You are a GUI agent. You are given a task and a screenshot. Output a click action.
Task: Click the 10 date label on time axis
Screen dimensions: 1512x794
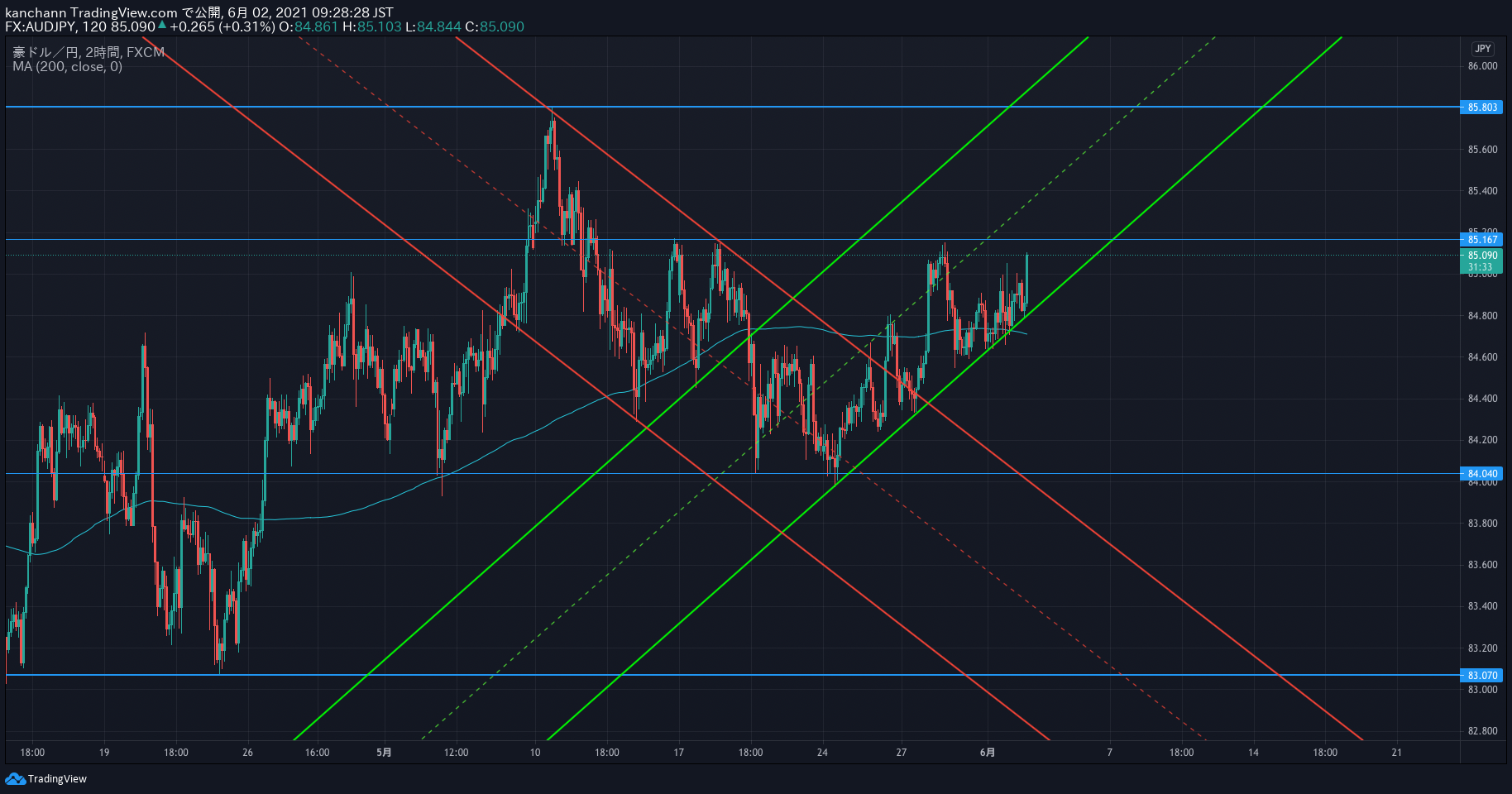click(535, 753)
